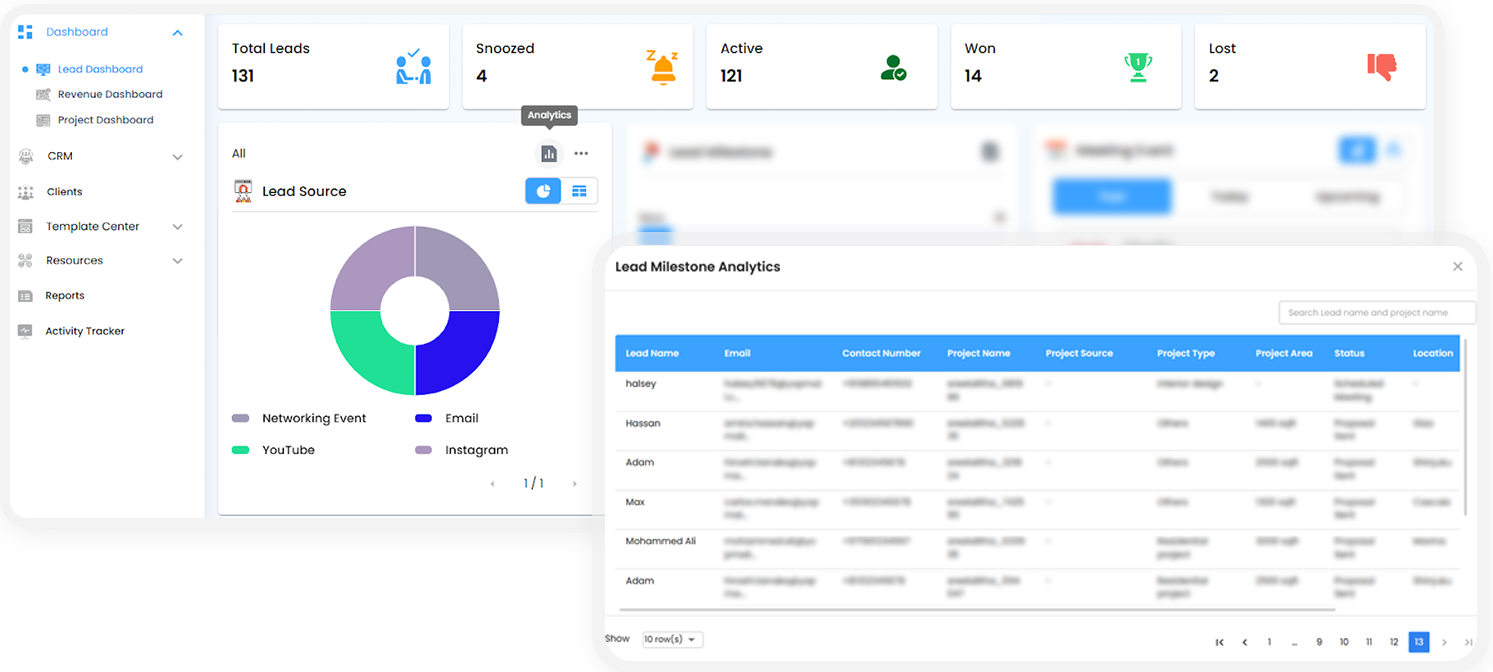
Task: Open the 10 row(s) dropdown
Action: coord(673,639)
